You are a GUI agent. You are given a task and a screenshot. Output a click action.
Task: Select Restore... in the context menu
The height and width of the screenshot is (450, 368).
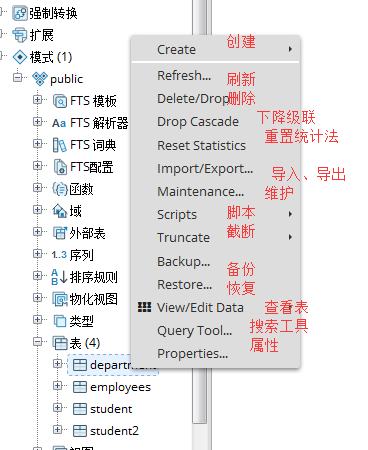(216, 285)
